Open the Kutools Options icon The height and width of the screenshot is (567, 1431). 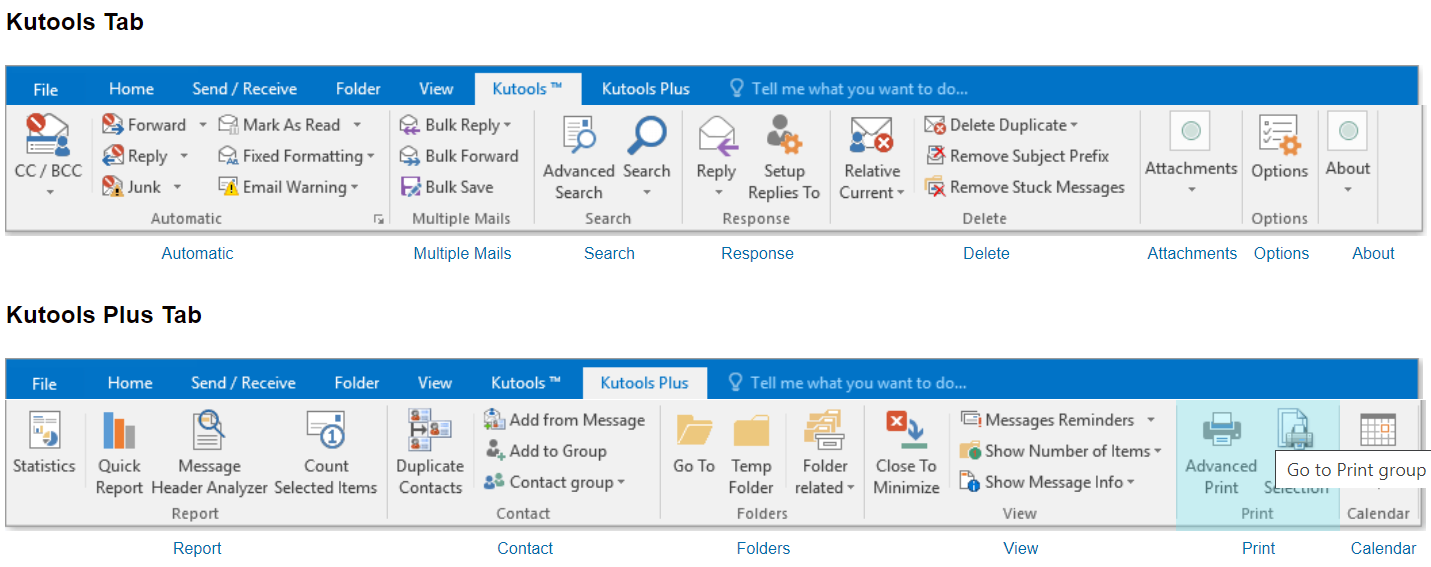point(1279,137)
